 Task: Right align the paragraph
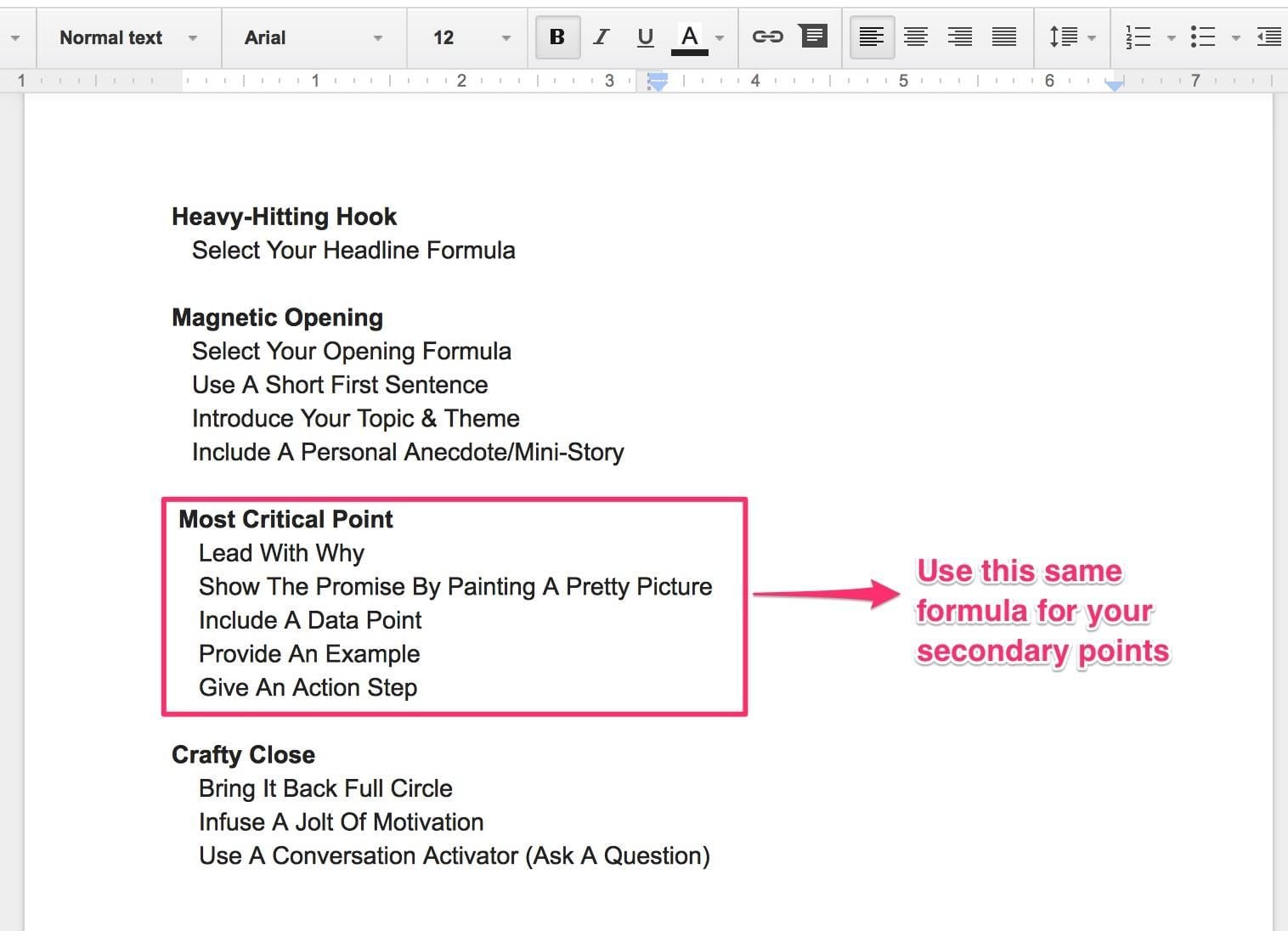[x=960, y=37]
